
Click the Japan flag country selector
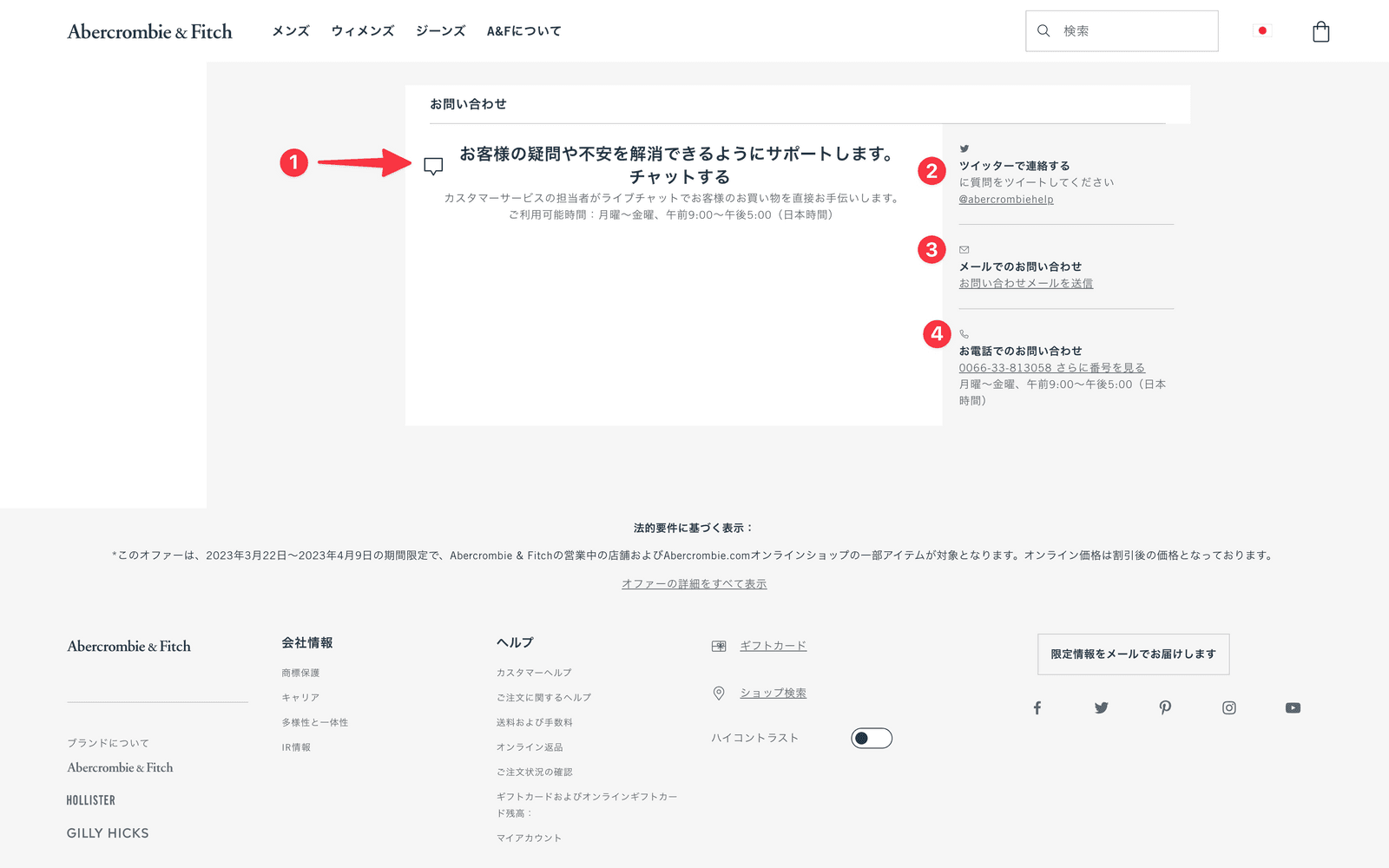(x=1262, y=31)
